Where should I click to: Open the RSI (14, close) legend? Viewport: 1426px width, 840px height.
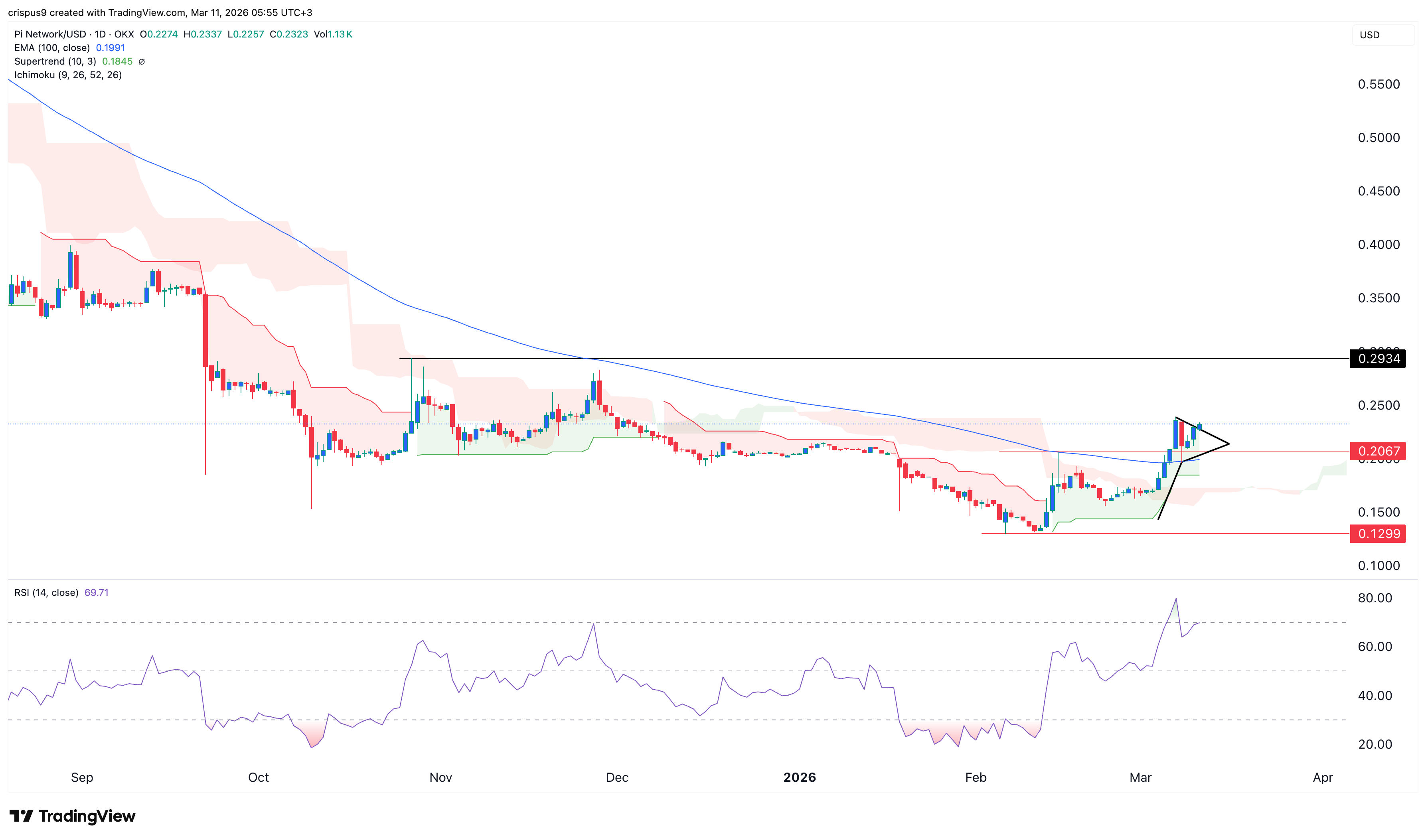(61, 593)
